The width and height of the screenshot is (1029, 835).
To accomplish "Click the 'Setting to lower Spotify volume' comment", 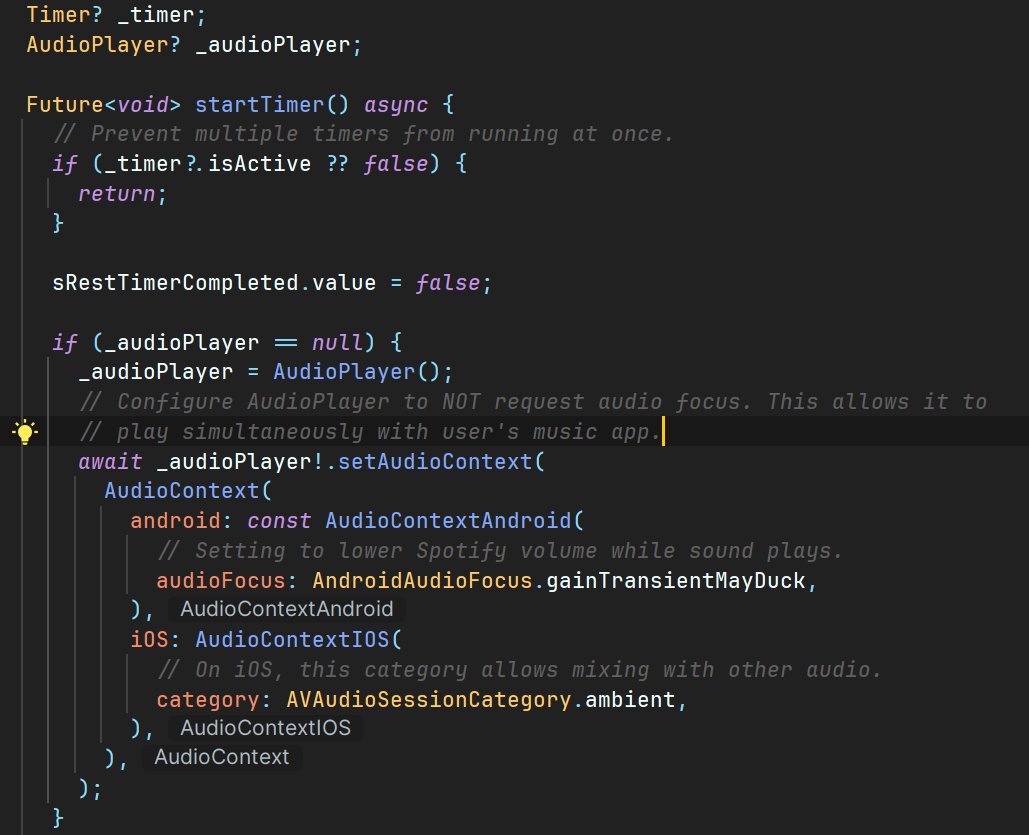I will pos(500,551).
